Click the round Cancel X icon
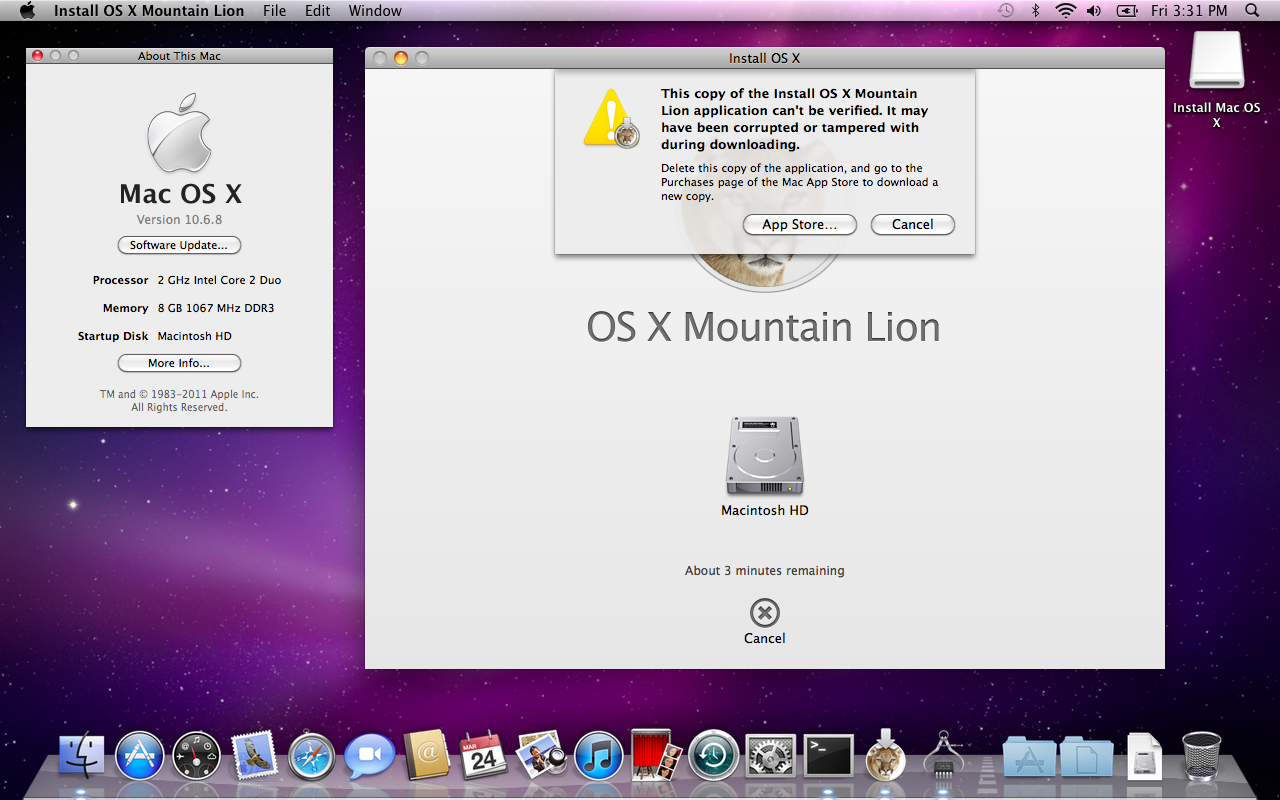This screenshot has width=1280, height=800. [764, 613]
